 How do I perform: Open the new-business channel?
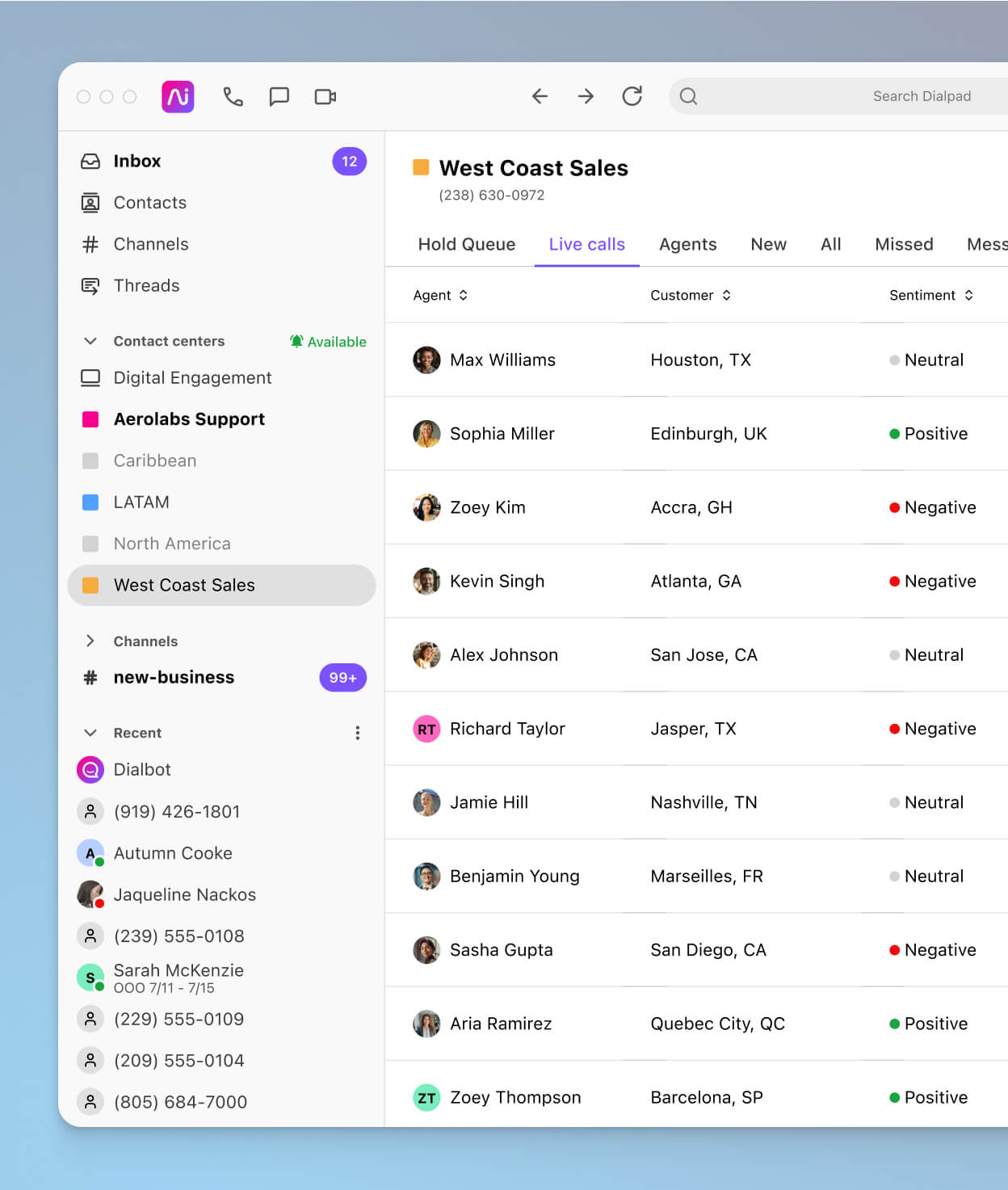click(174, 678)
